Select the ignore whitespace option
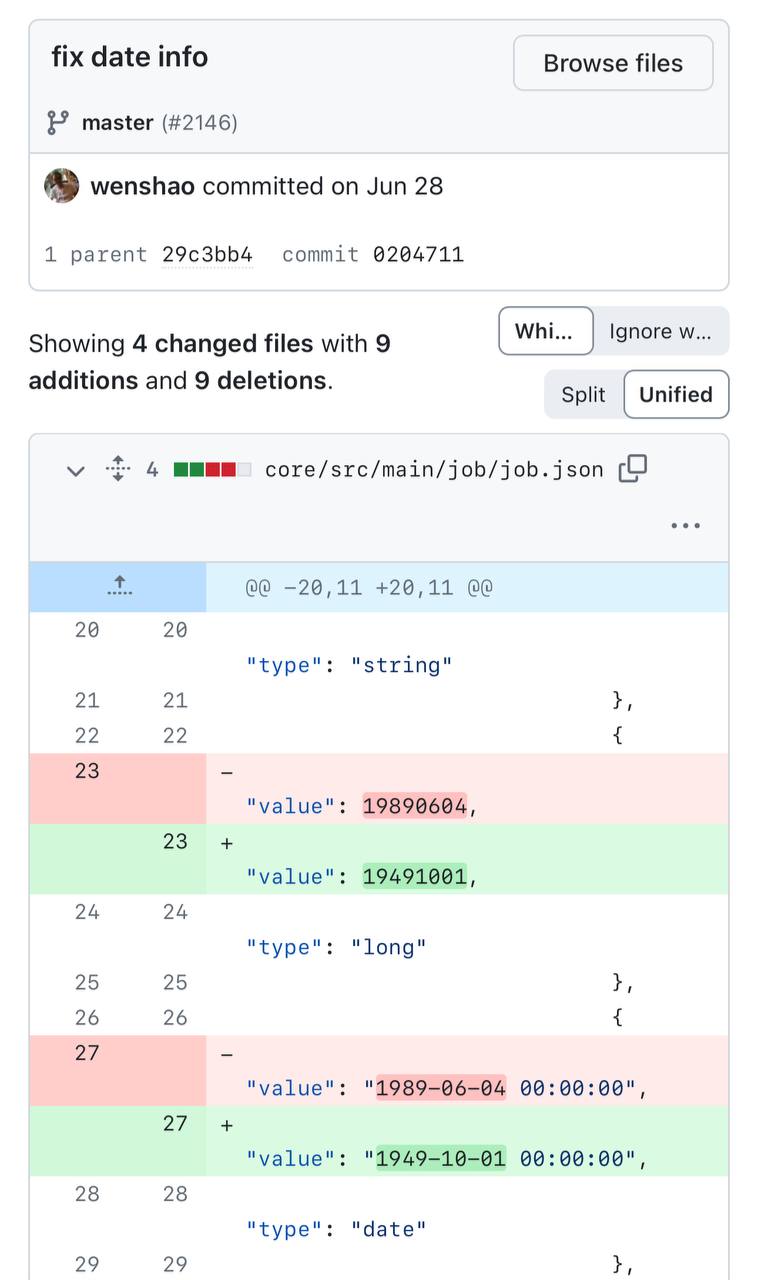This screenshot has width=758, height=1280. (x=660, y=331)
